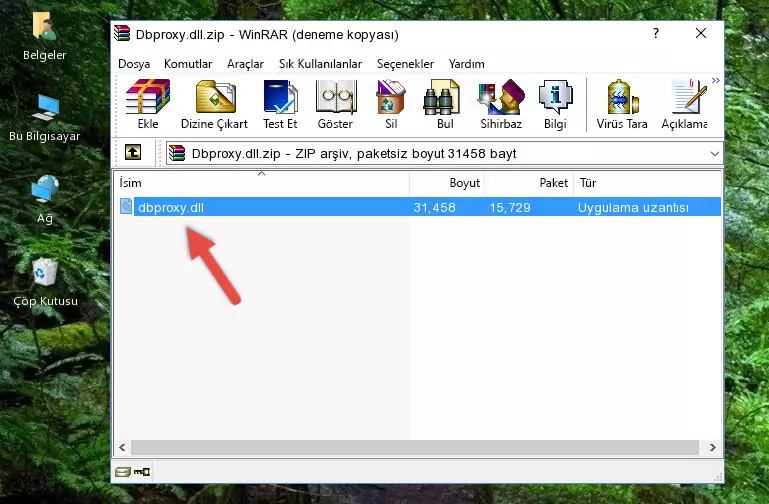The width and height of the screenshot is (769, 504).
Task: Click the status bar drive icon
Action: click(x=123, y=472)
